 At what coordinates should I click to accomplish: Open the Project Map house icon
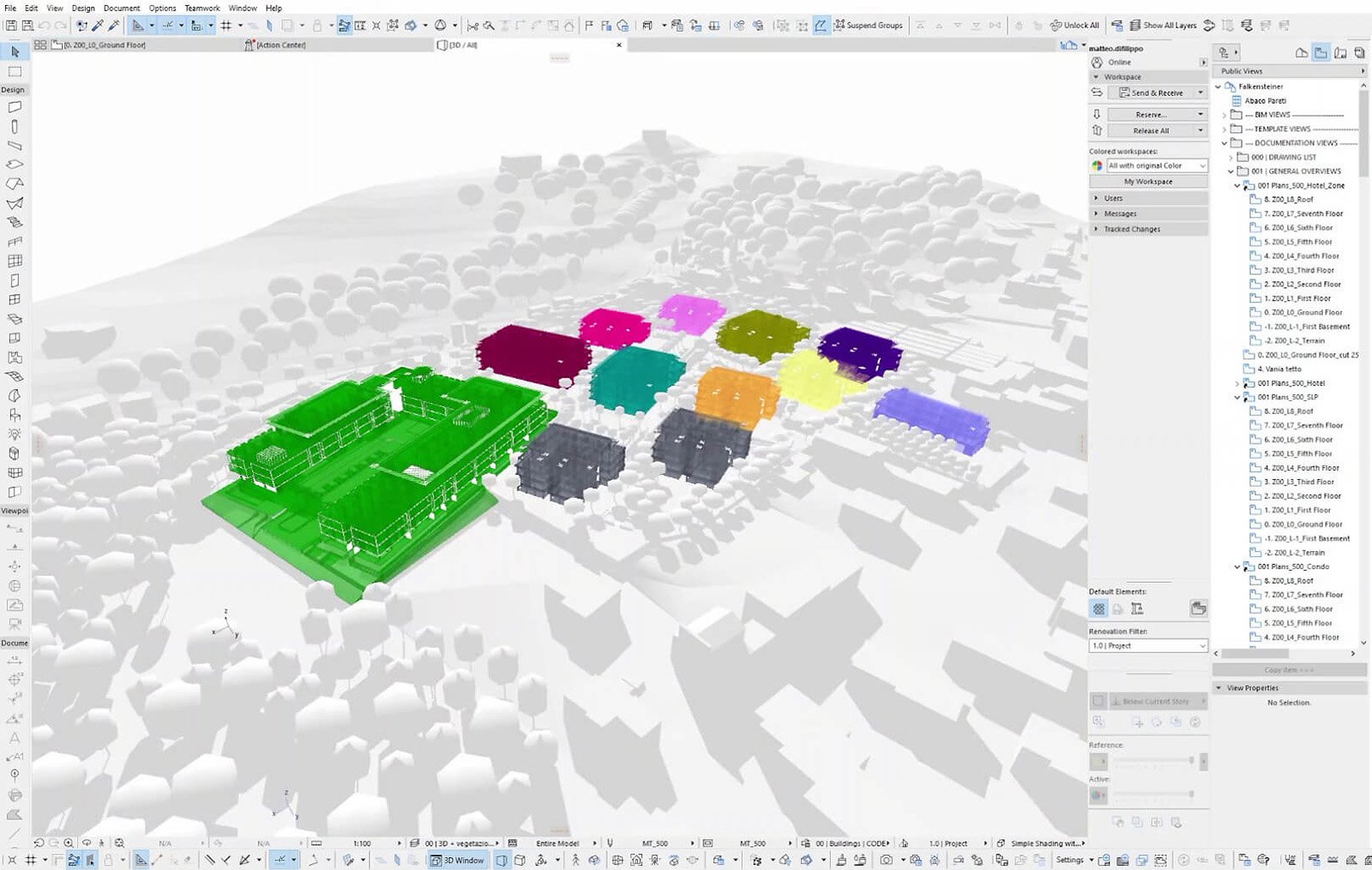coord(1301,53)
